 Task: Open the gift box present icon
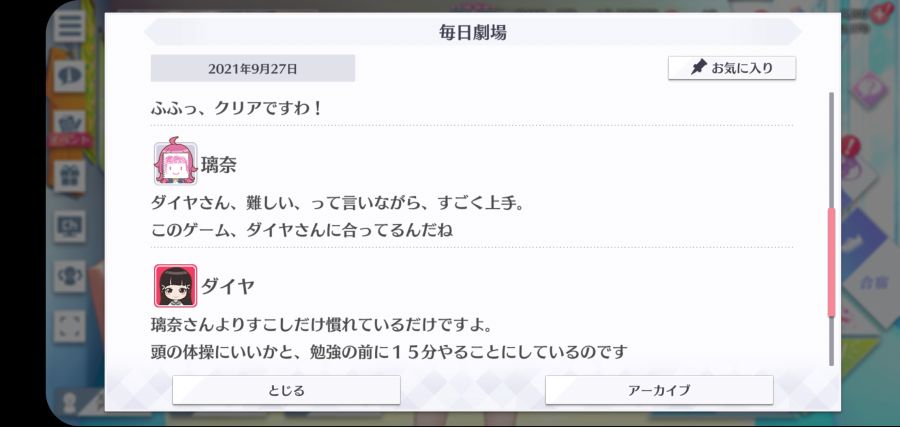coord(69,175)
